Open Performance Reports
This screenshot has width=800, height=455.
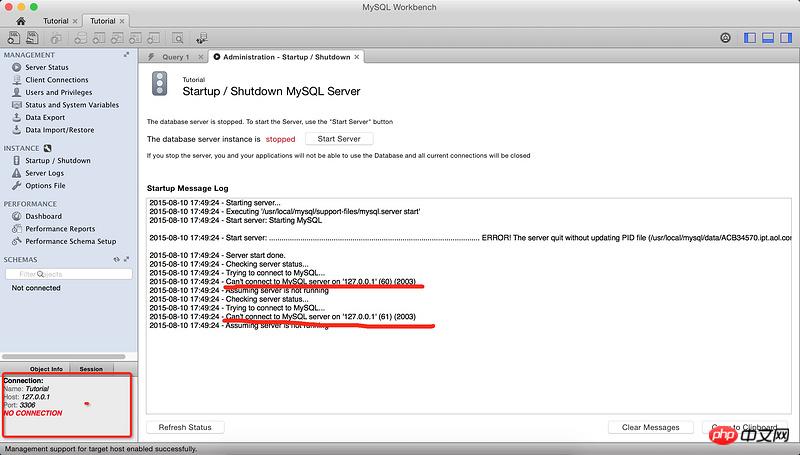60,229
